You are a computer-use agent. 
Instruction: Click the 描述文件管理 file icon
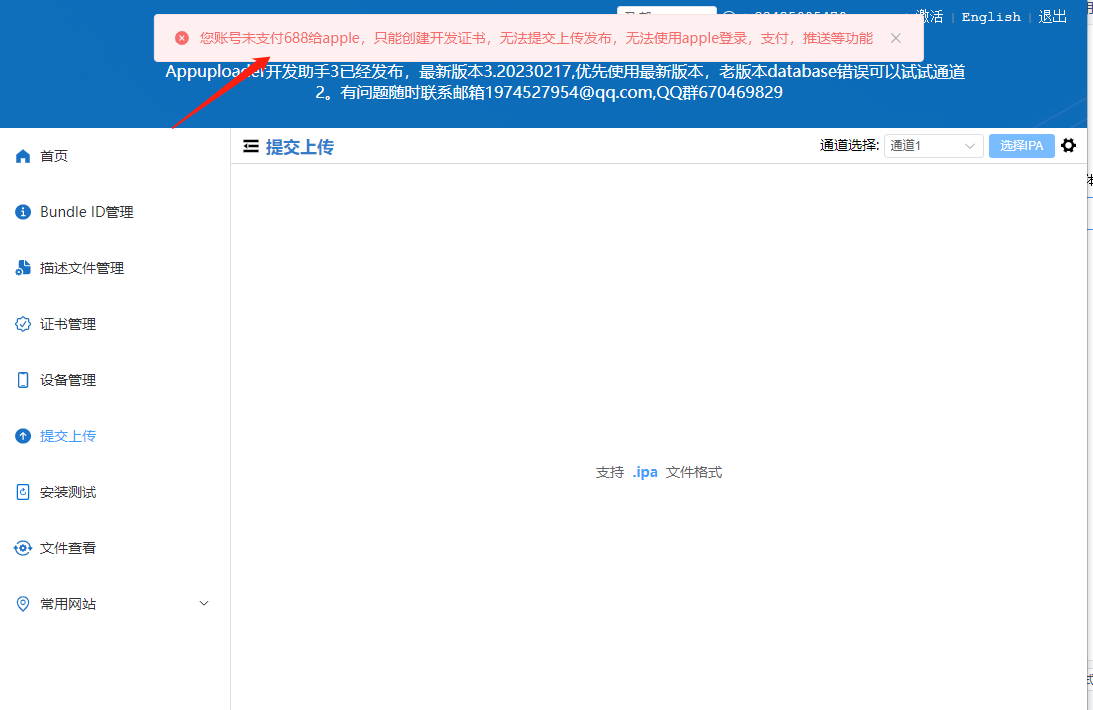(23, 268)
